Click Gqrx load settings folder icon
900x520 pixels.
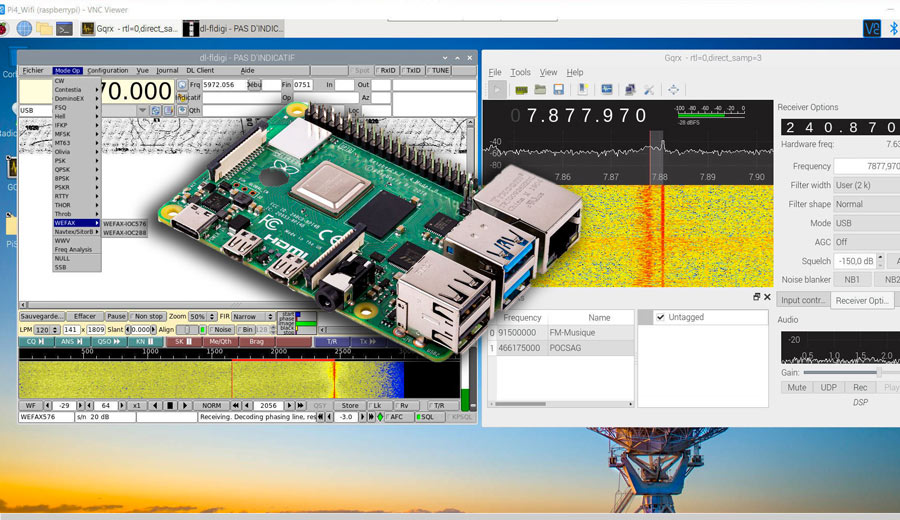tap(540, 90)
